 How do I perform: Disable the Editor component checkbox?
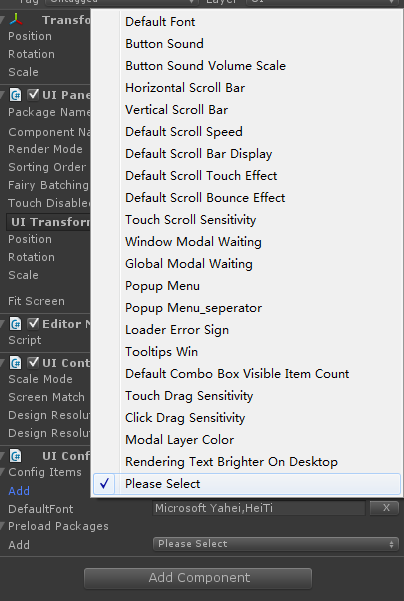click(x=33, y=323)
